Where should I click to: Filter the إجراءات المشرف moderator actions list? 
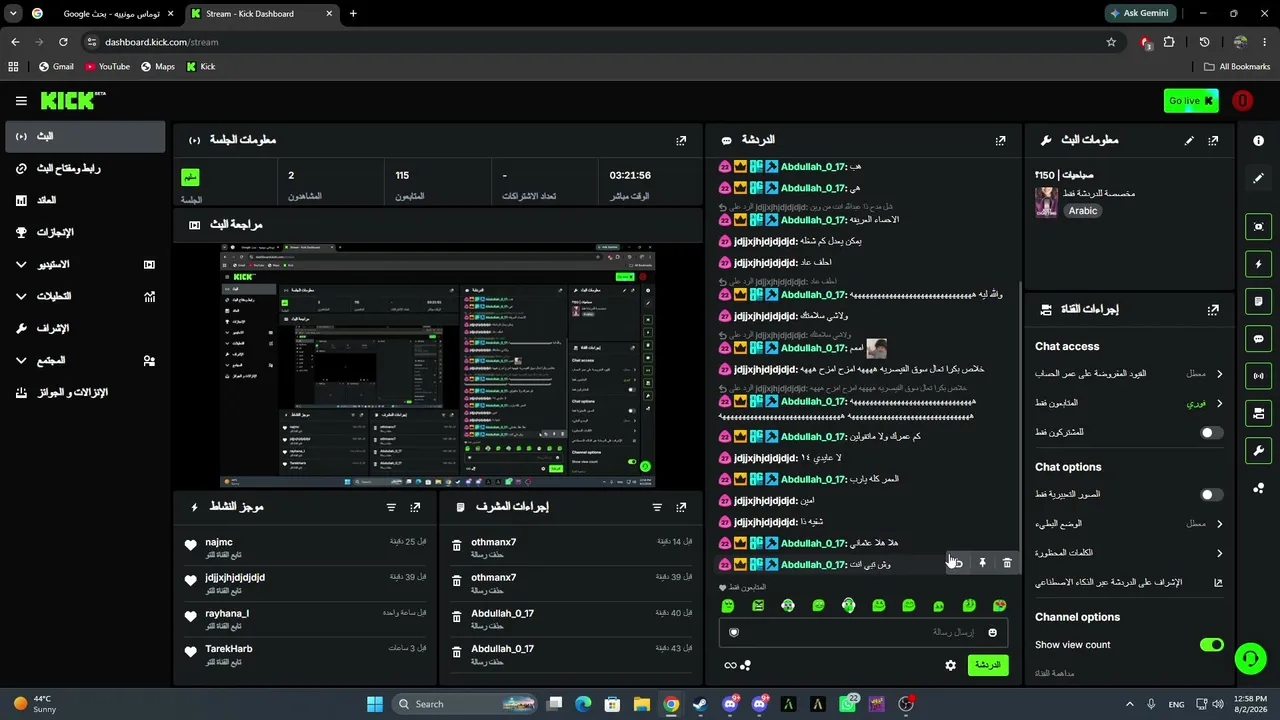tap(657, 508)
